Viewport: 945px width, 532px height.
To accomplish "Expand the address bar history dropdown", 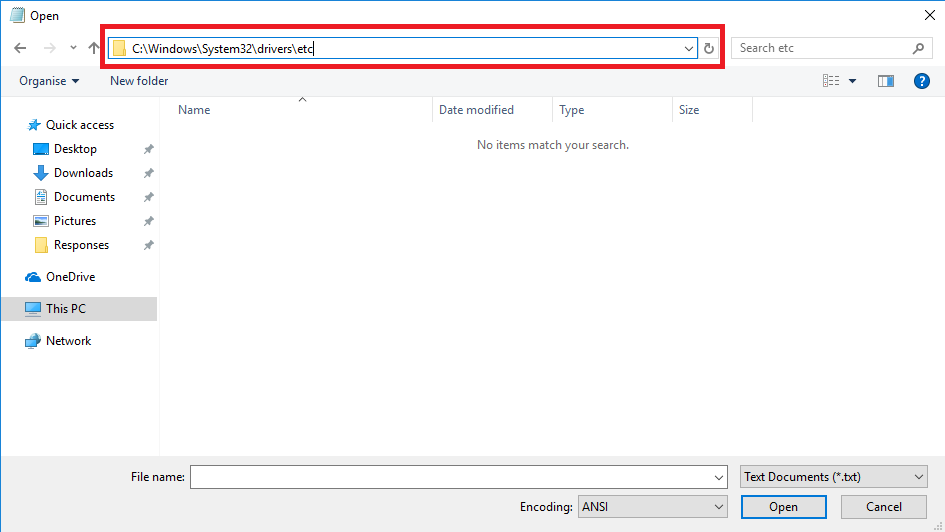I will click(688, 48).
